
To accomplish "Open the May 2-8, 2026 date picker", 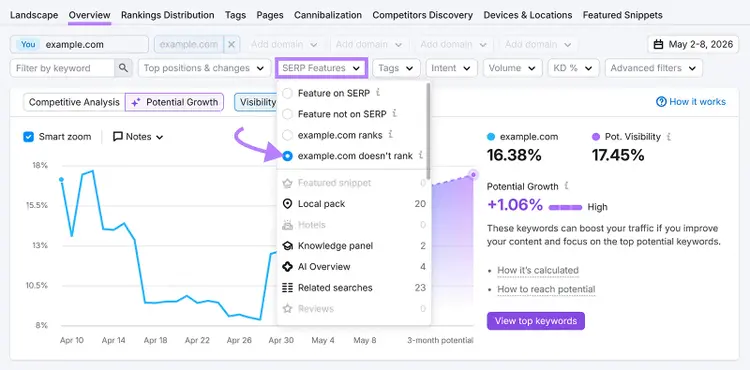I will [693, 44].
